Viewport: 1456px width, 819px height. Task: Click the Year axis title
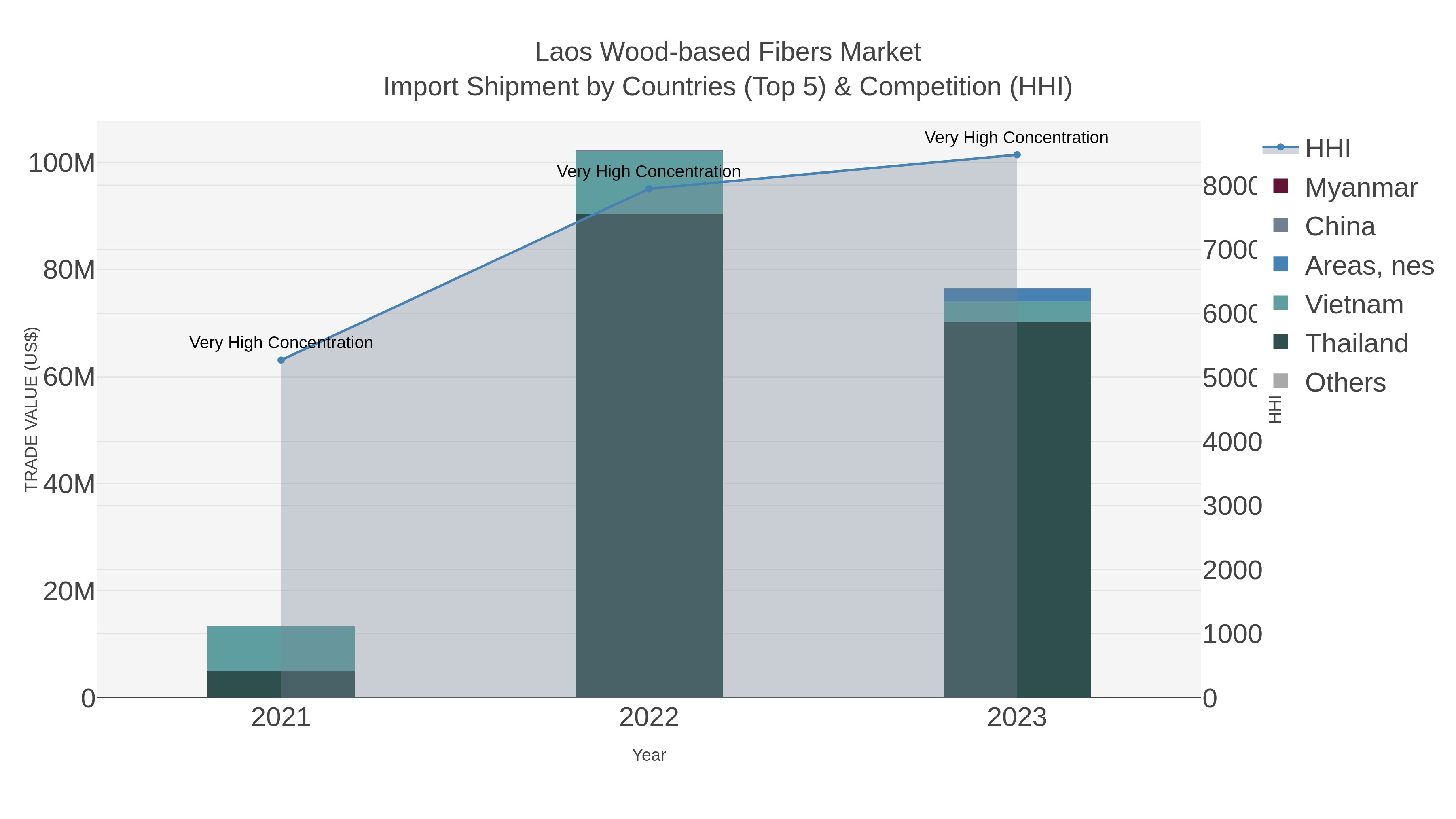point(649,755)
